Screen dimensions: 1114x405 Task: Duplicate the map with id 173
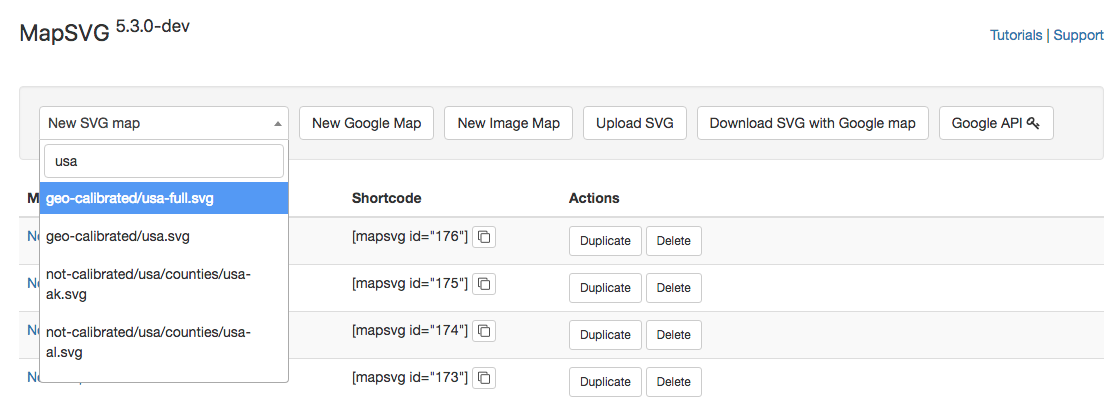click(x=605, y=382)
